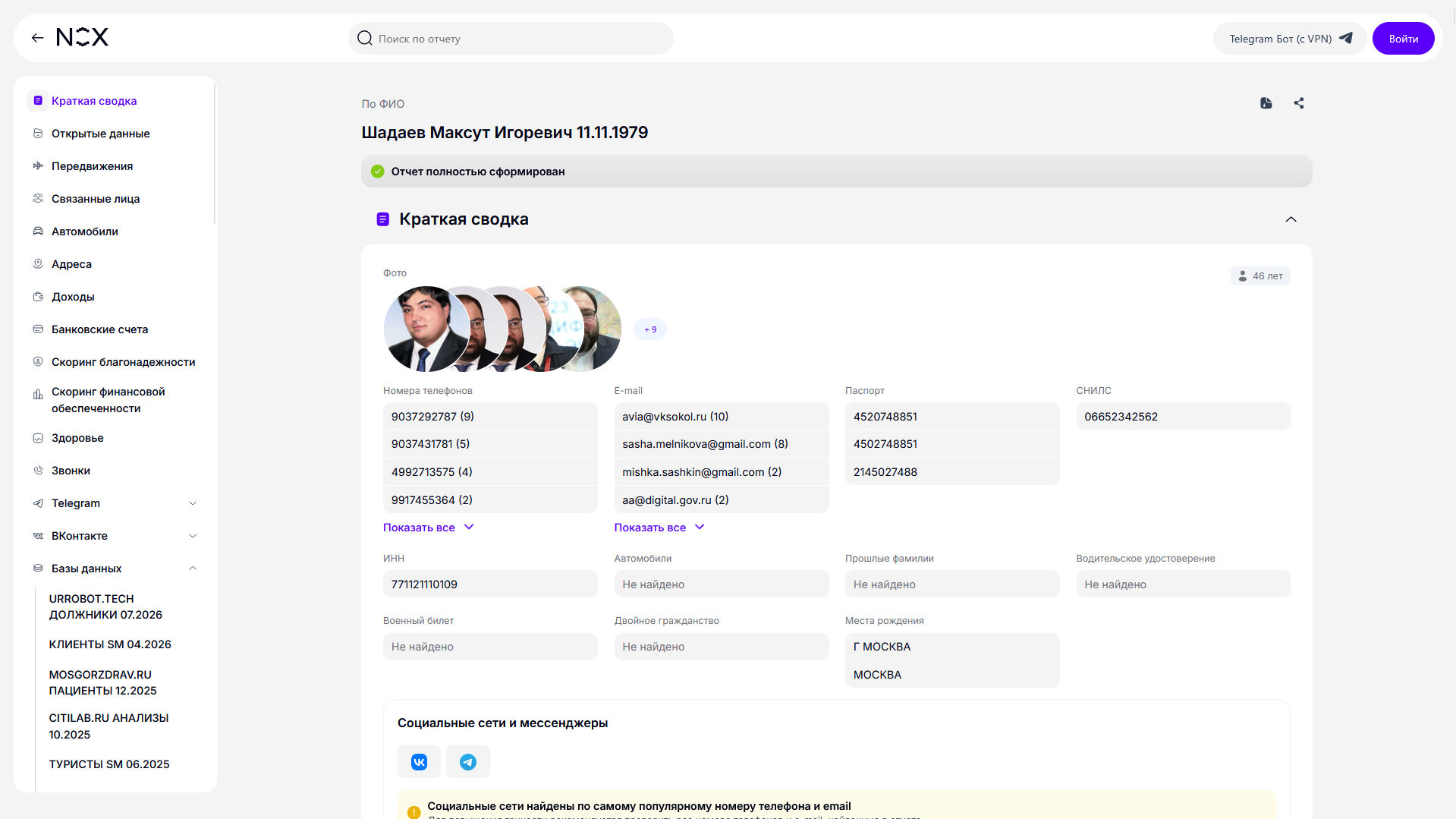Viewport: 1456px width, 819px height.
Task: Click the ВКонтакте sidebar icon
Action: coord(38,536)
